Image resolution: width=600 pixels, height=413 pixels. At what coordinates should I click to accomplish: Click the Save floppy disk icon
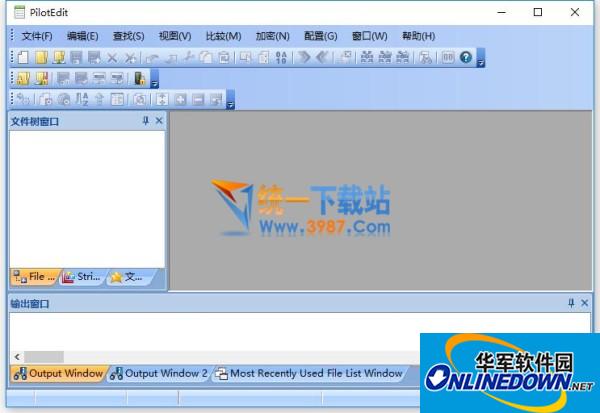(x=76, y=57)
